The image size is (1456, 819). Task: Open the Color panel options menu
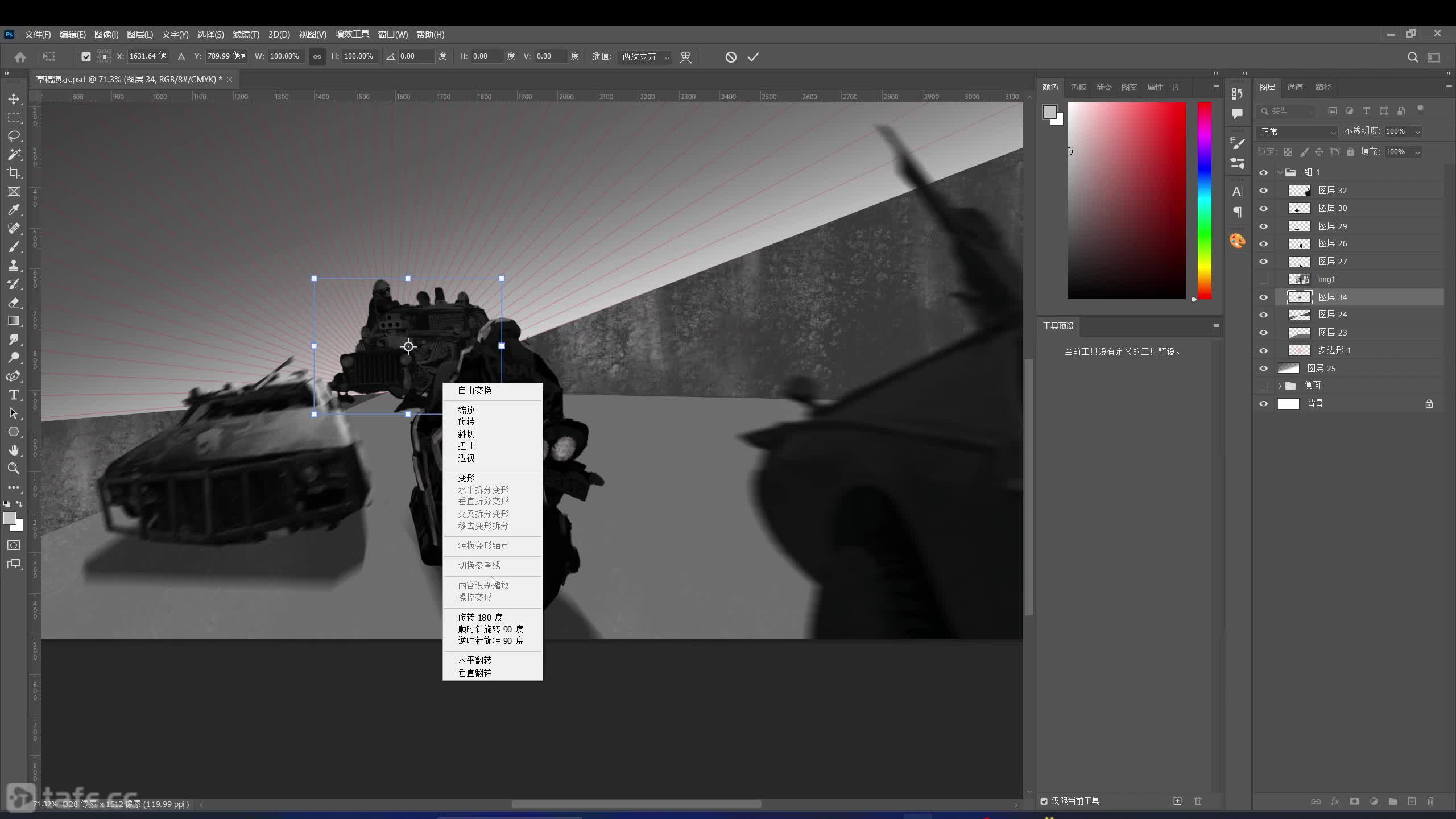(x=1216, y=87)
